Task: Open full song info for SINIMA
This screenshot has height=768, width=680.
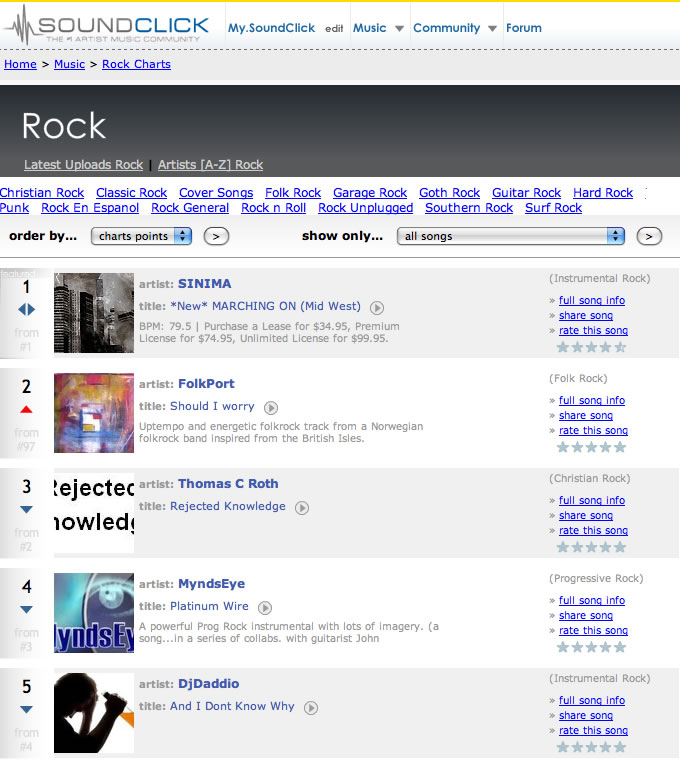Action: pos(592,300)
